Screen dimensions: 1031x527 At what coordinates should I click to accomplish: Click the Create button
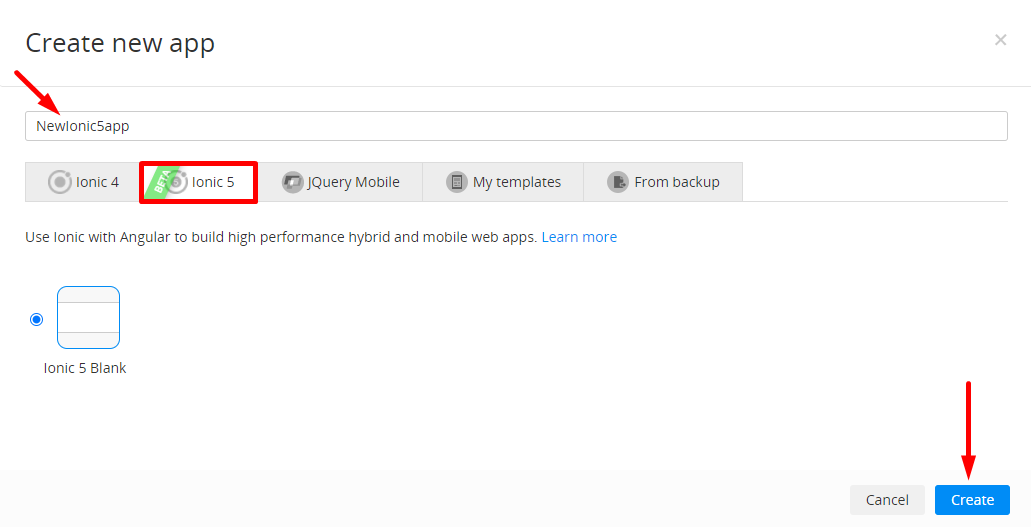[972, 500]
